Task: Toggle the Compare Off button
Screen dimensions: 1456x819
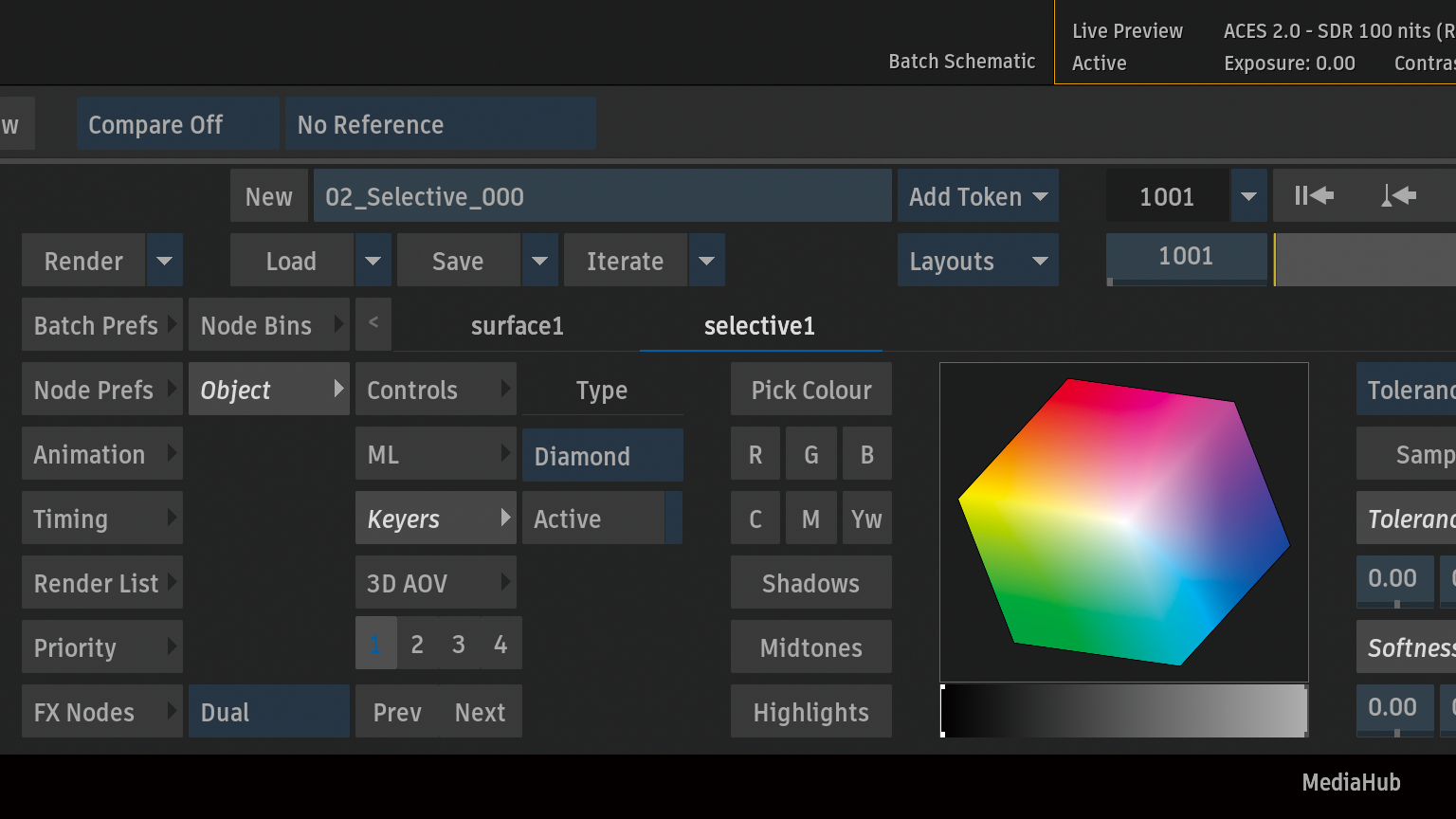Action: (177, 124)
